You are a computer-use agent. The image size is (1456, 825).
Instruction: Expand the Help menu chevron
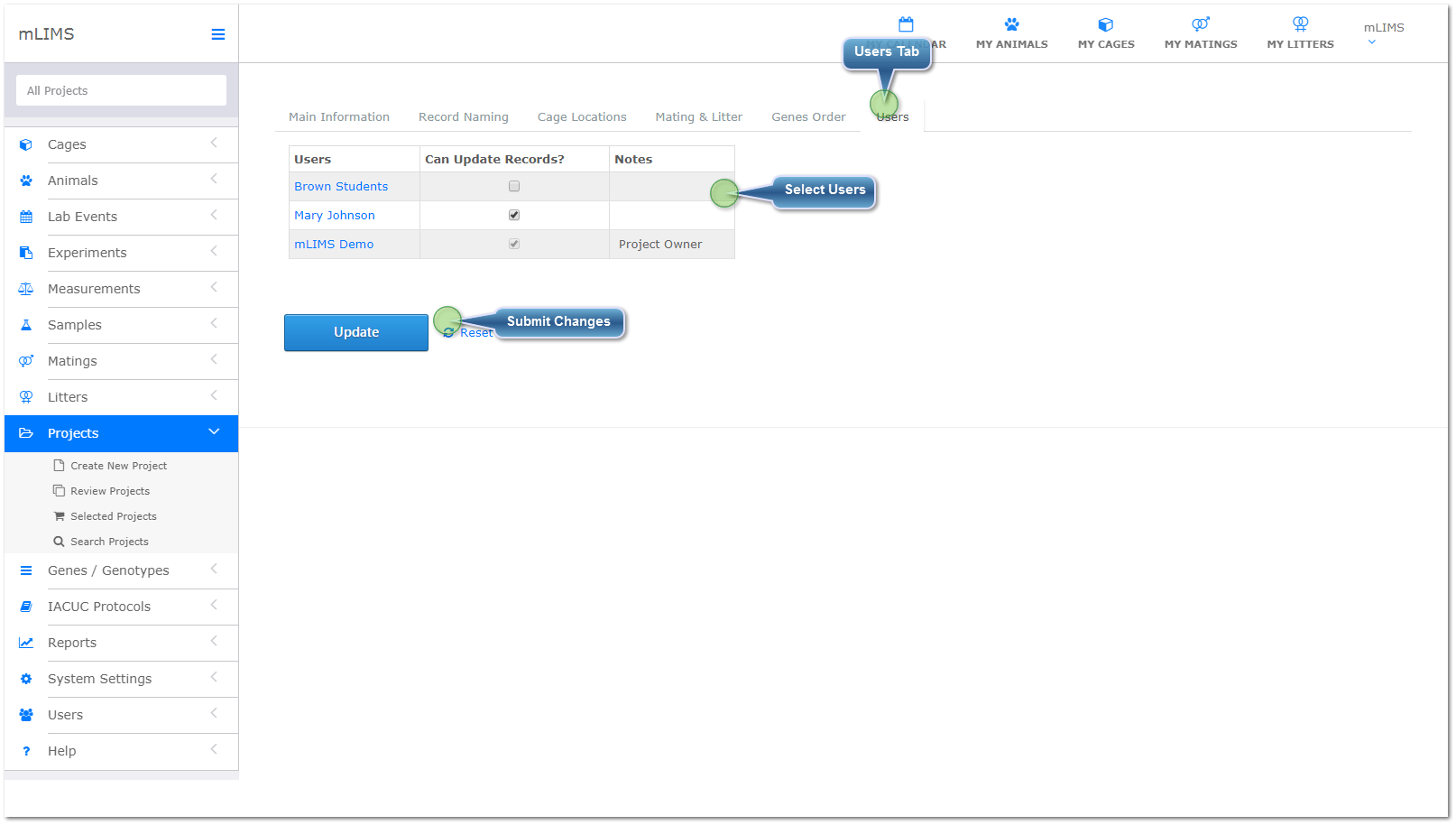point(214,749)
